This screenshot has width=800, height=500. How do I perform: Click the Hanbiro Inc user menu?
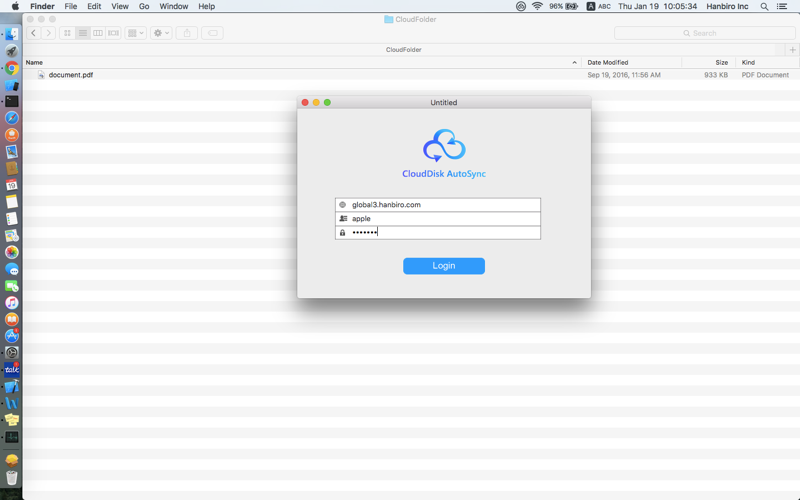point(727,6)
